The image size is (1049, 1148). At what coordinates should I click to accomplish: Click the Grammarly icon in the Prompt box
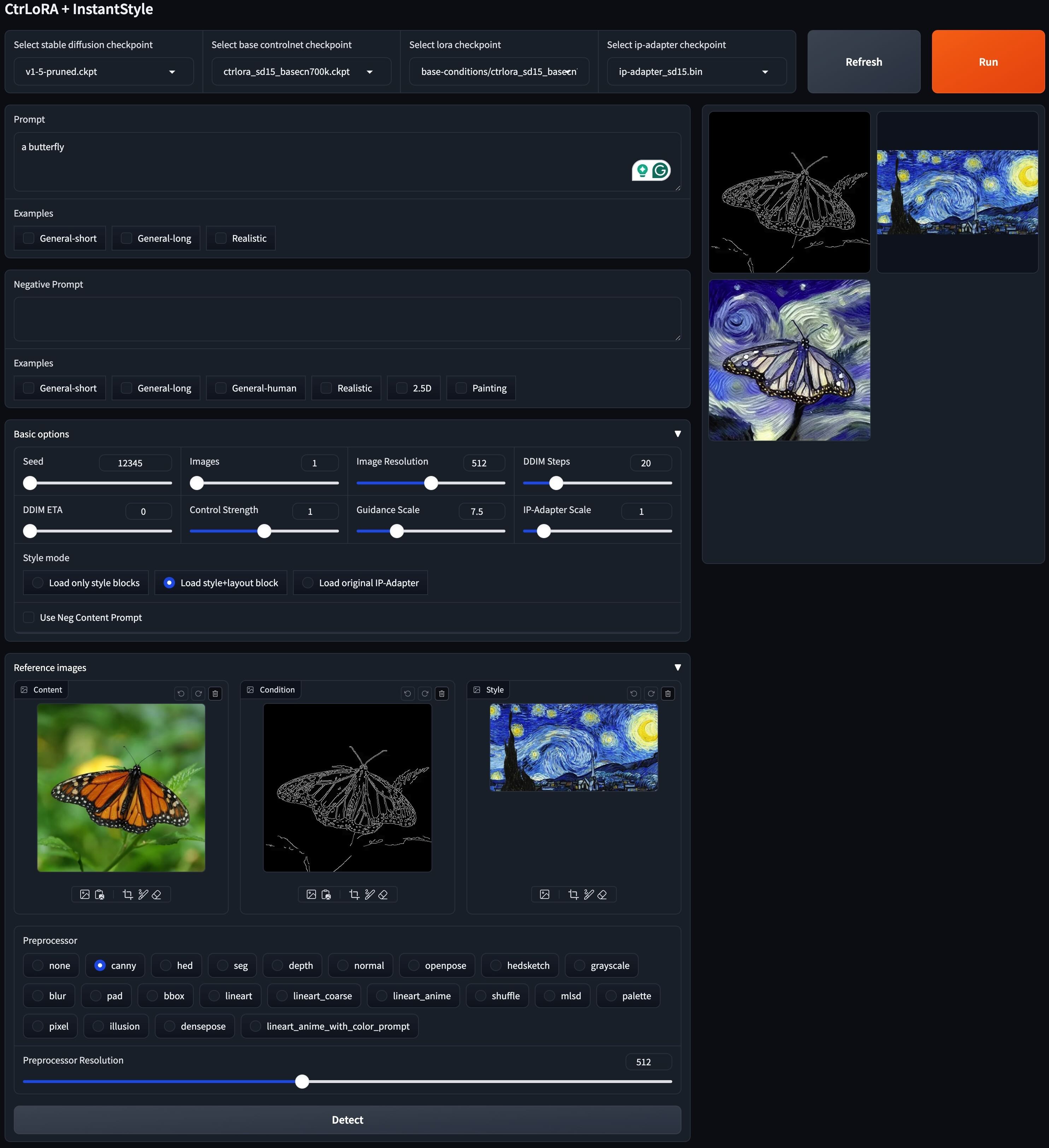(x=660, y=170)
